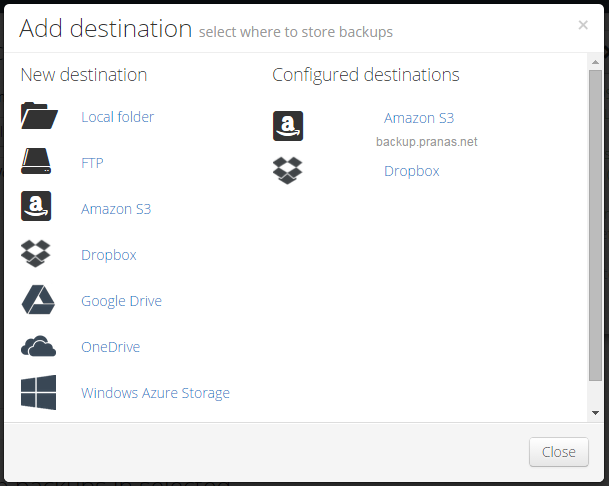Select the configured Dropbox destination link
The width and height of the screenshot is (609, 486).
(412, 171)
